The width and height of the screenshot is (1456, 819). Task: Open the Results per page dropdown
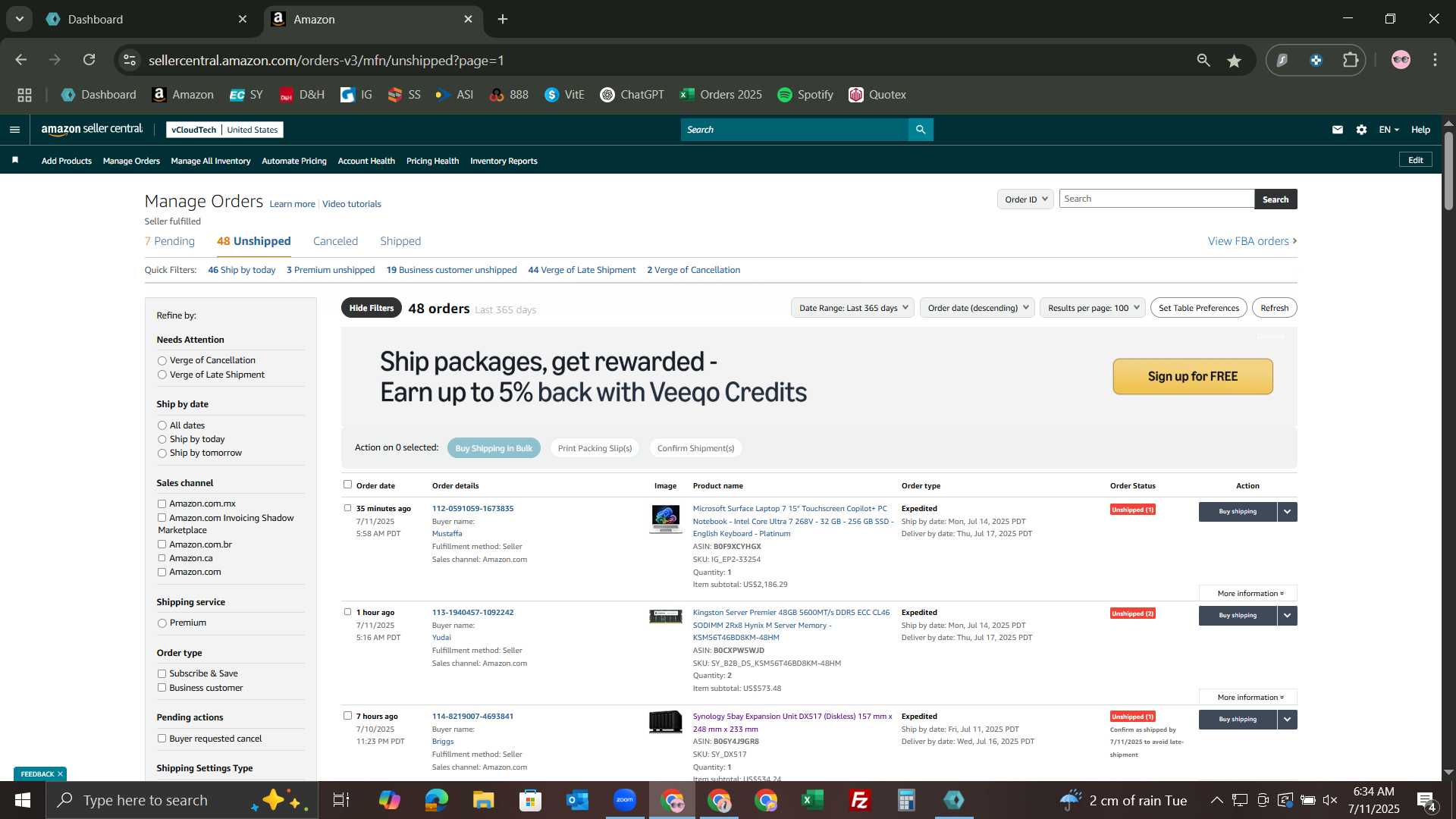click(x=1092, y=308)
